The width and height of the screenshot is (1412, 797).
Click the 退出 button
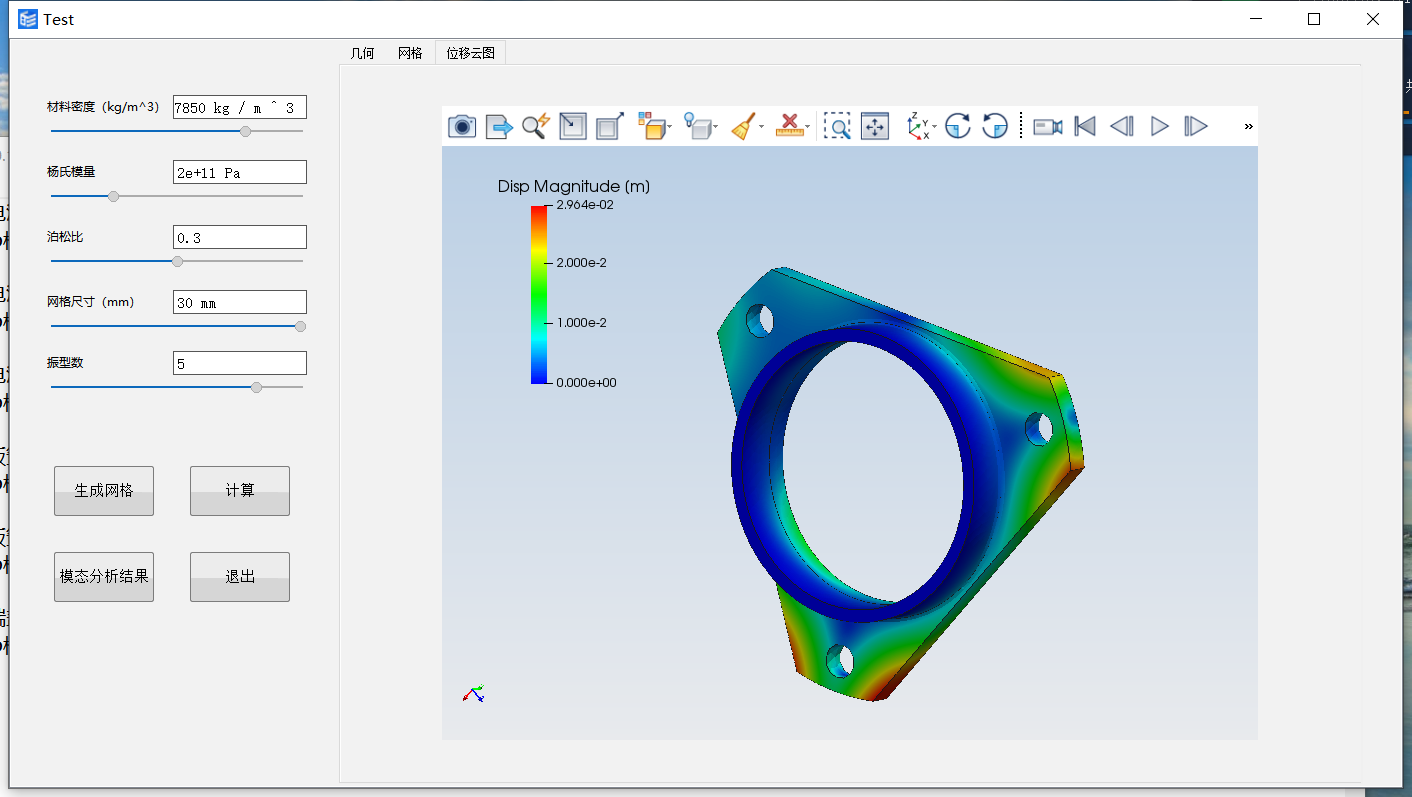coord(240,577)
